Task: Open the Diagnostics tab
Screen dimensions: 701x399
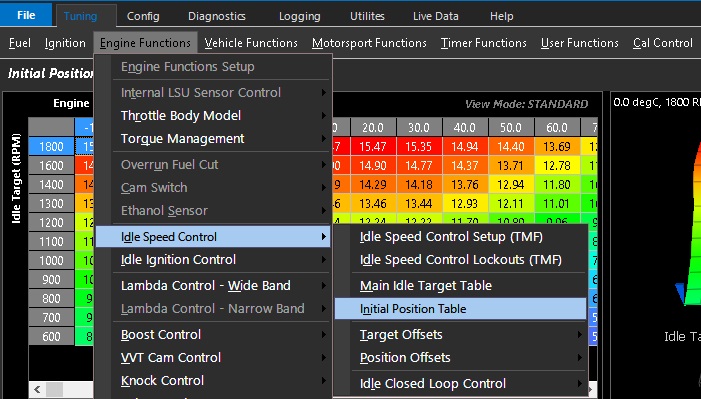Action: [x=217, y=16]
